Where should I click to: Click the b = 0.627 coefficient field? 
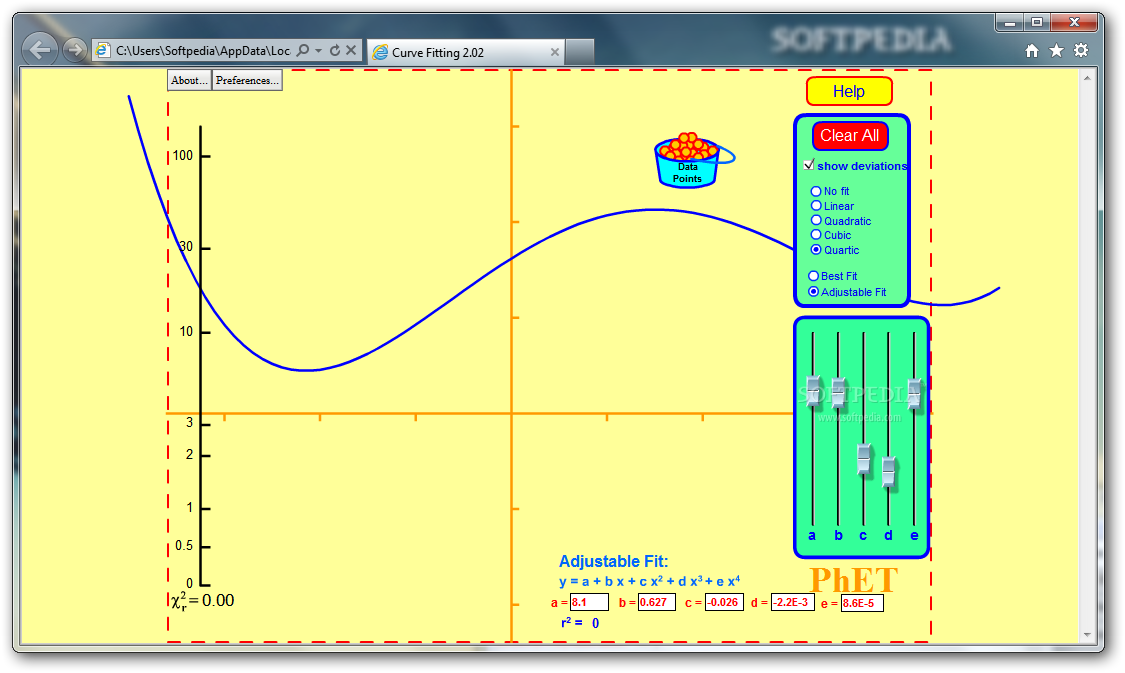point(656,603)
